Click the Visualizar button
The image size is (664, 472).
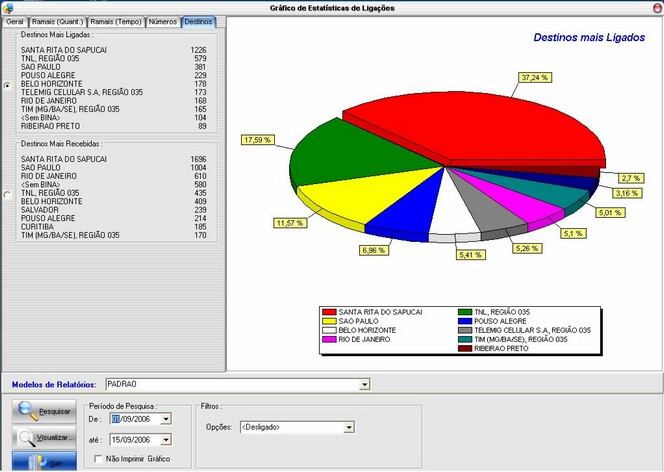[x=44, y=437]
